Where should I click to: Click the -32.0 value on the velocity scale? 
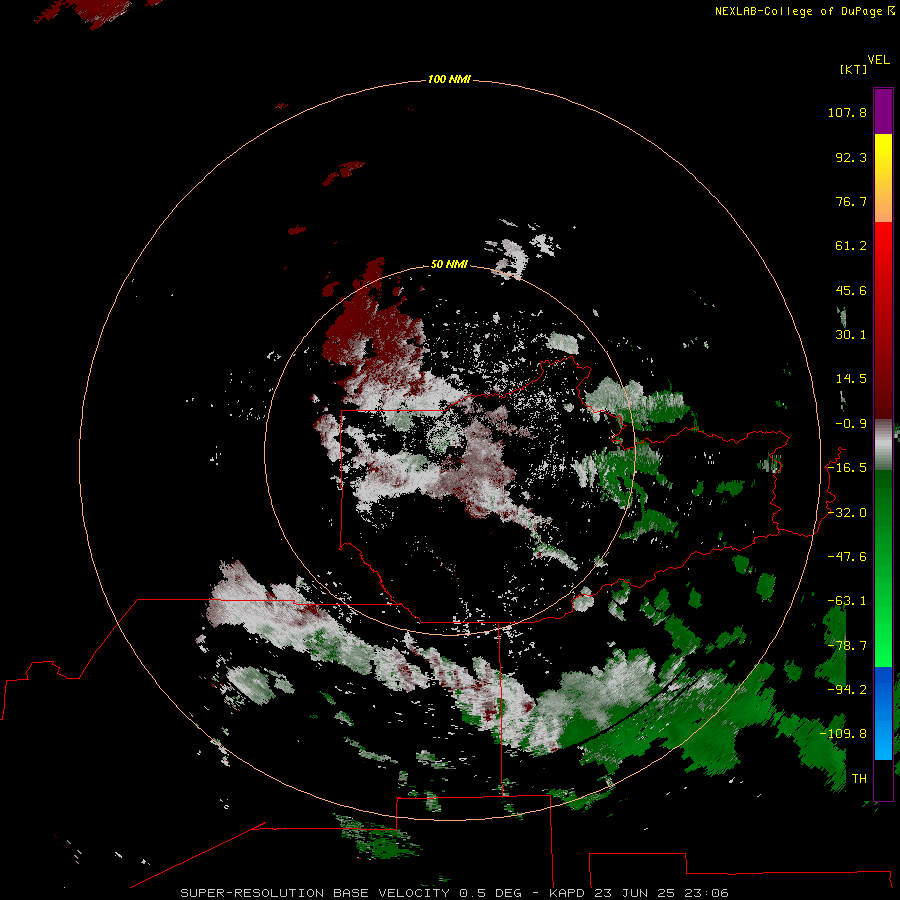tap(847, 513)
